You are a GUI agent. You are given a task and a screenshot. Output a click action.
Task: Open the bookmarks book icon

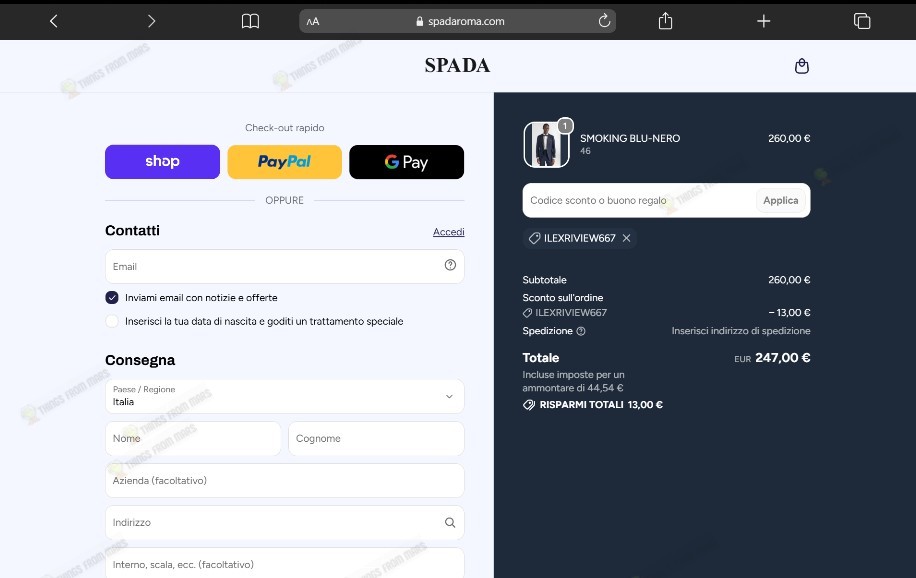click(x=250, y=21)
